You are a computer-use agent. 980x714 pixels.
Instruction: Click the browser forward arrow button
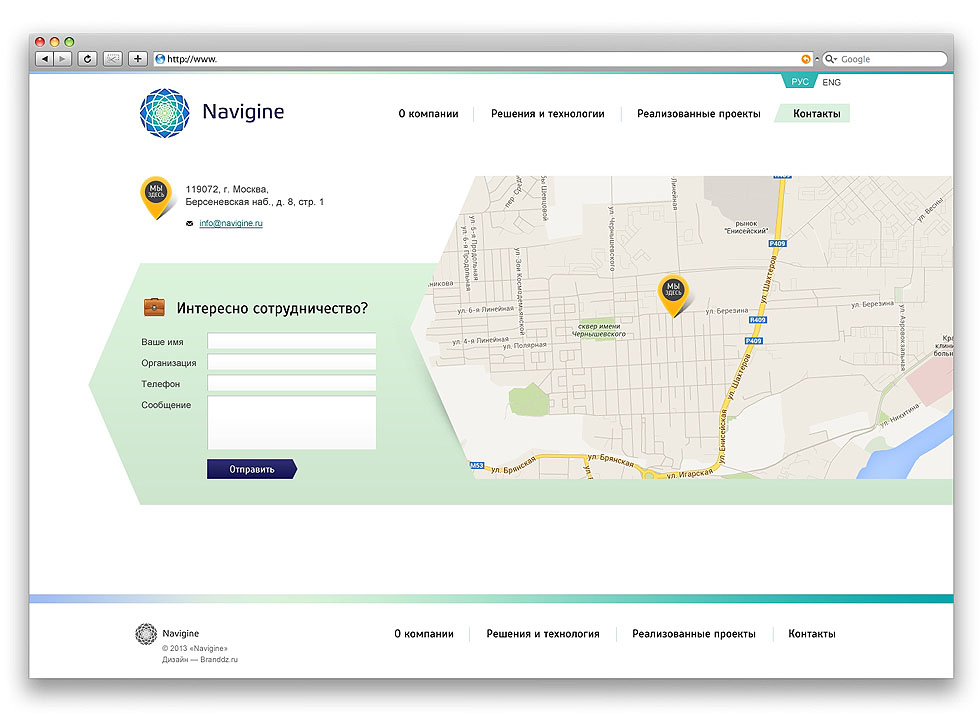63,59
